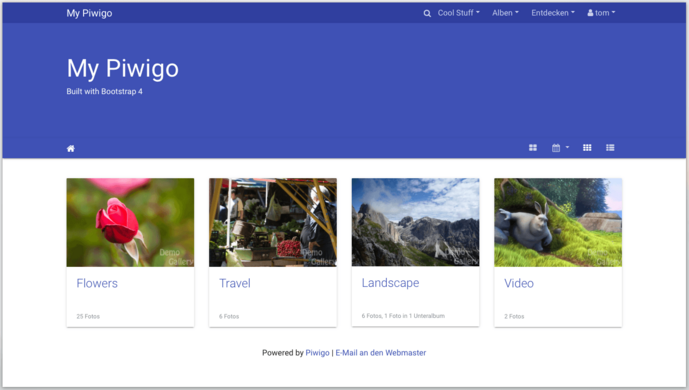Open the Landscape album title

[390, 283]
